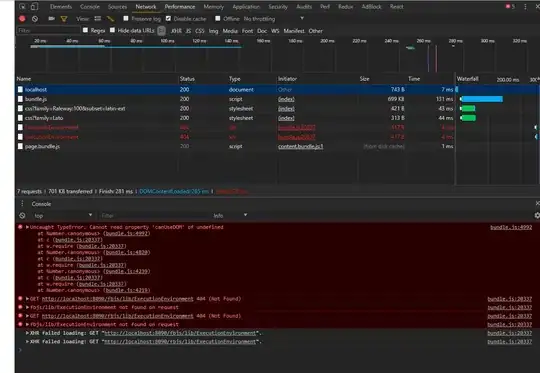This screenshot has height=373, width=540.
Task: Toggle the network filter funnel icon
Action: click(x=64, y=19)
